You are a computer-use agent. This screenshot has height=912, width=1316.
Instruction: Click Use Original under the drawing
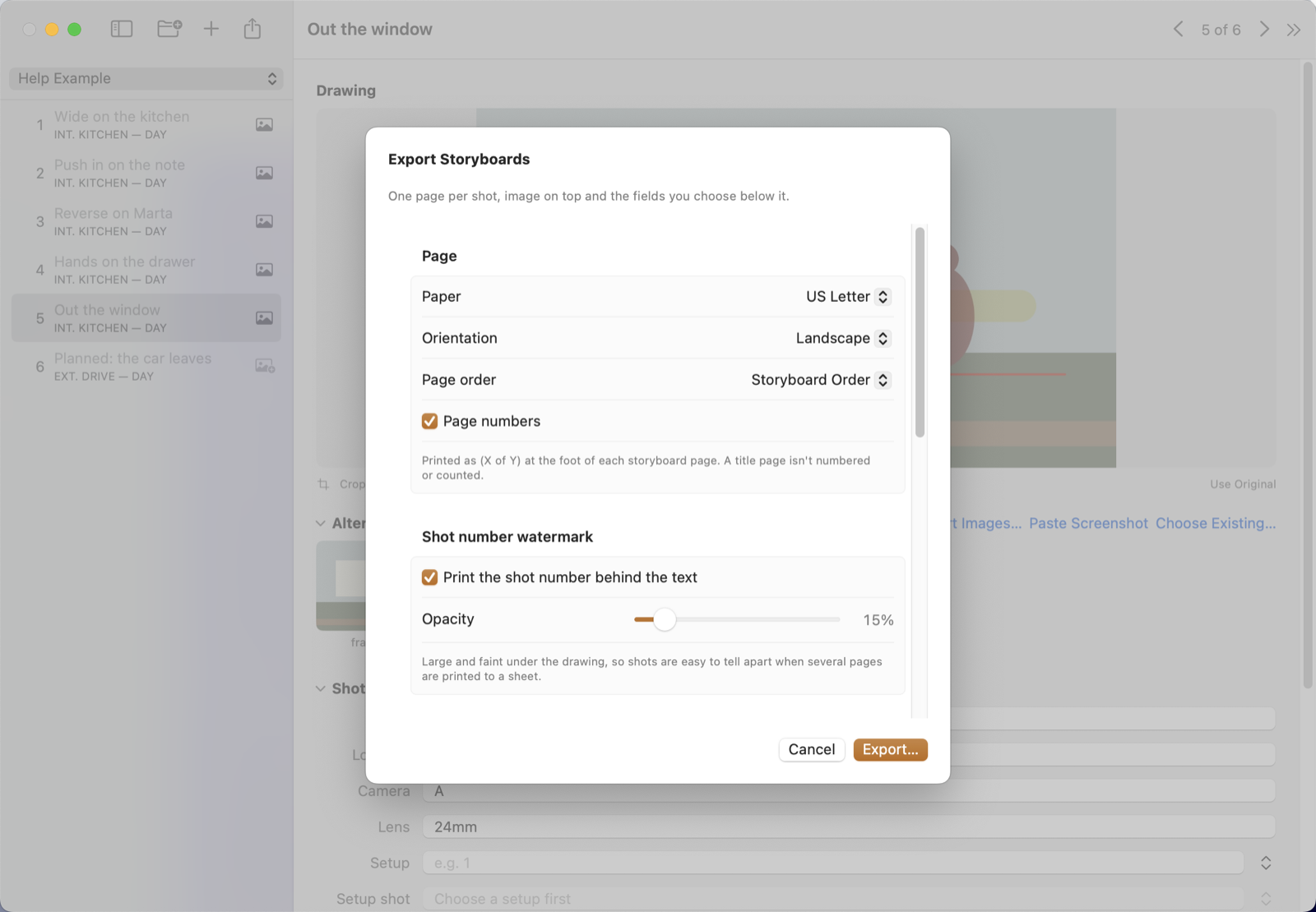(1243, 484)
